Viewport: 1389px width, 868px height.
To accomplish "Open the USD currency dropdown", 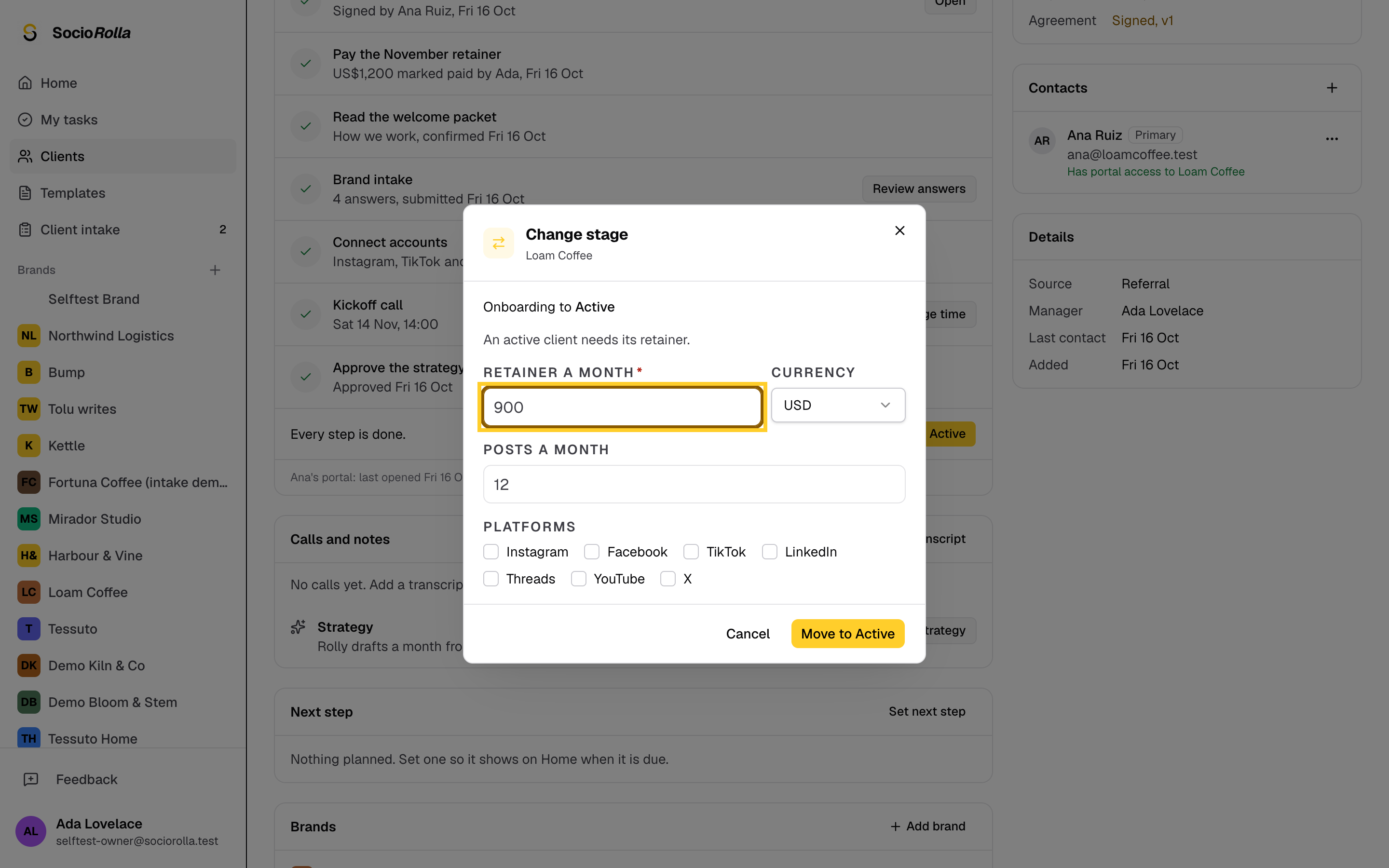I will click(x=838, y=405).
